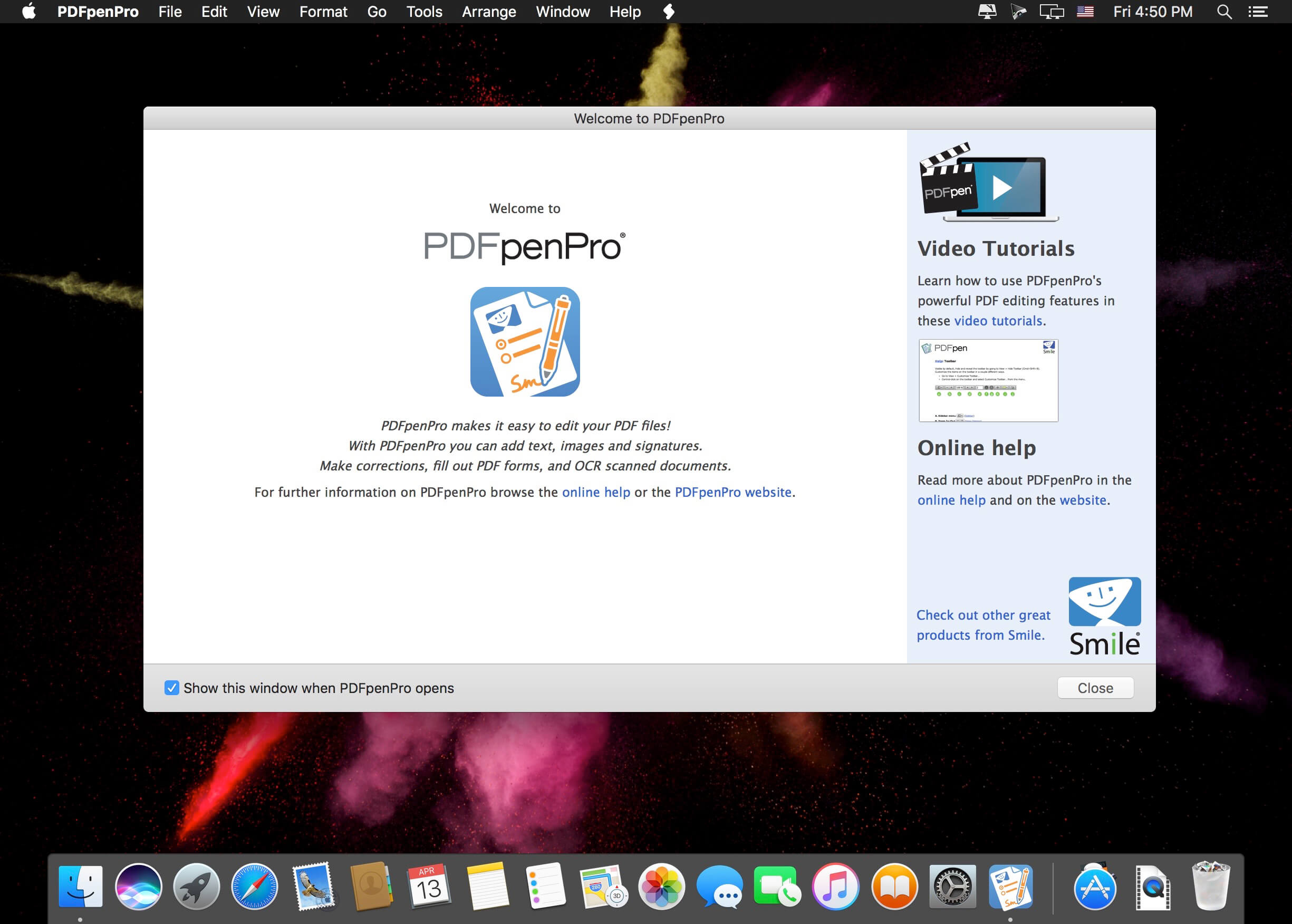Open the Arrange menu

click(x=489, y=12)
